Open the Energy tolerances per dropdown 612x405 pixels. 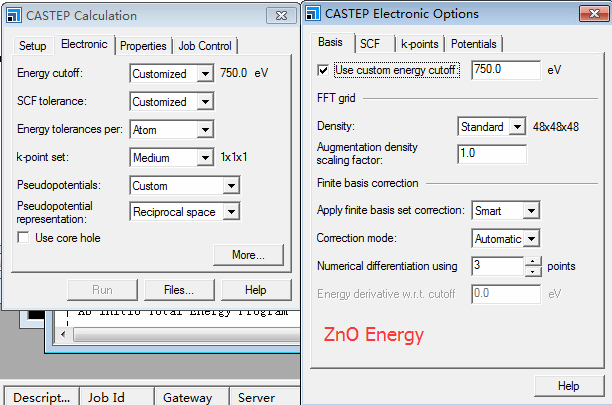205,130
